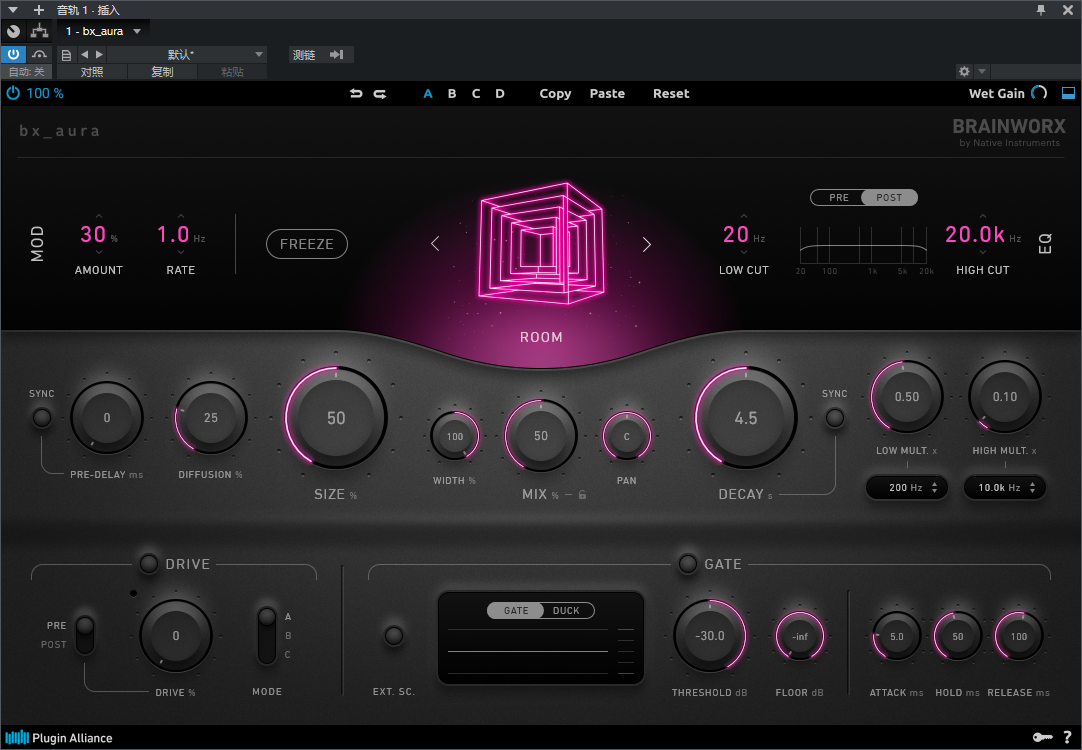Open the question mark help icon

coord(1068,738)
